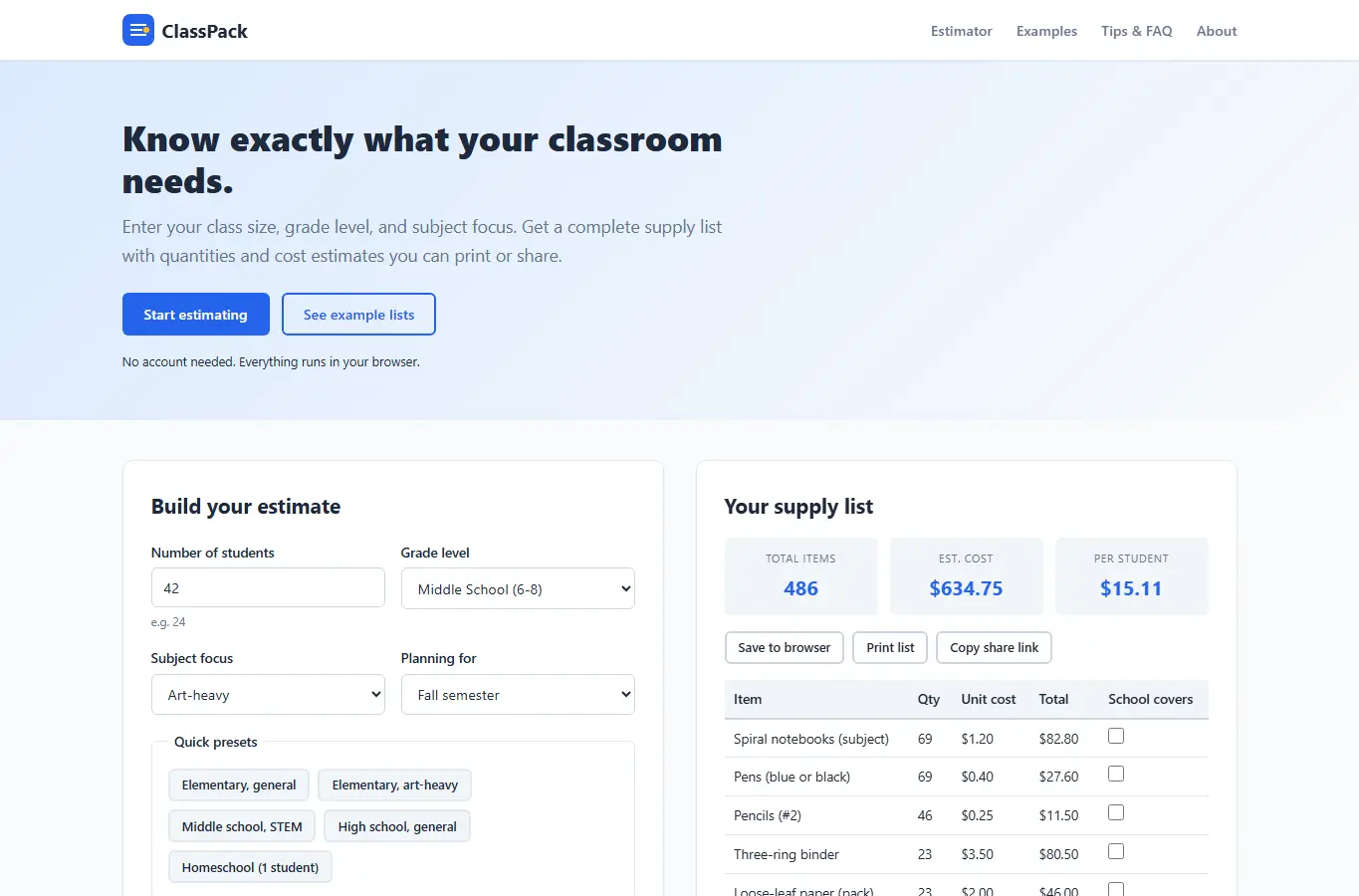Viewport: 1359px width, 896px height.
Task: Click Copy share link button
Action: (x=994, y=647)
